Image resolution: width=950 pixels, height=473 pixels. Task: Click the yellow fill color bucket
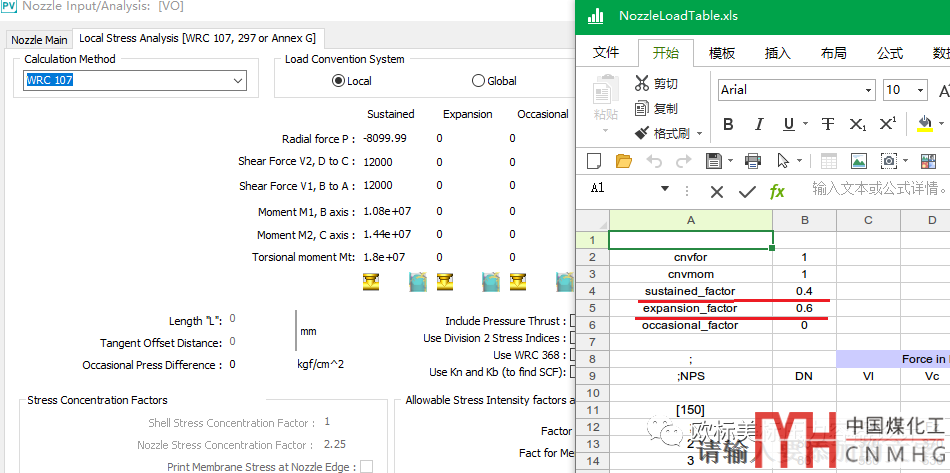tap(925, 124)
